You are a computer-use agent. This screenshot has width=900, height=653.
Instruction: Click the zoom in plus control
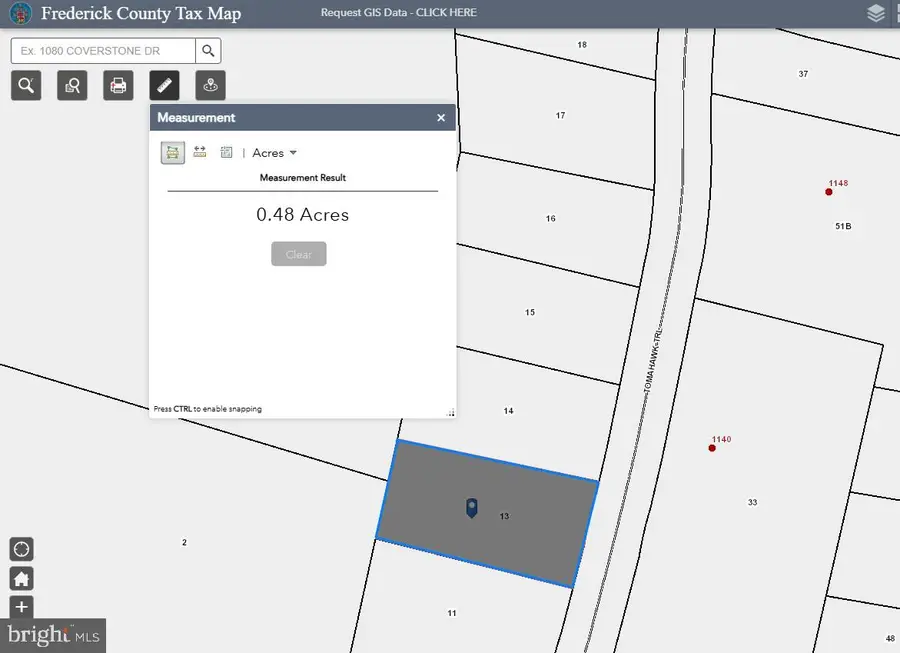[21, 607]
